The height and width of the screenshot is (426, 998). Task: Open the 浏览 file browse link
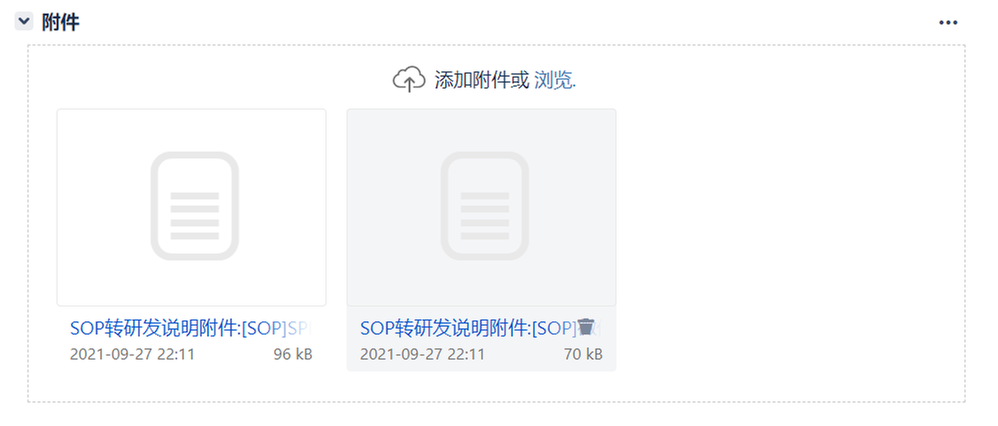pos(555,80)
